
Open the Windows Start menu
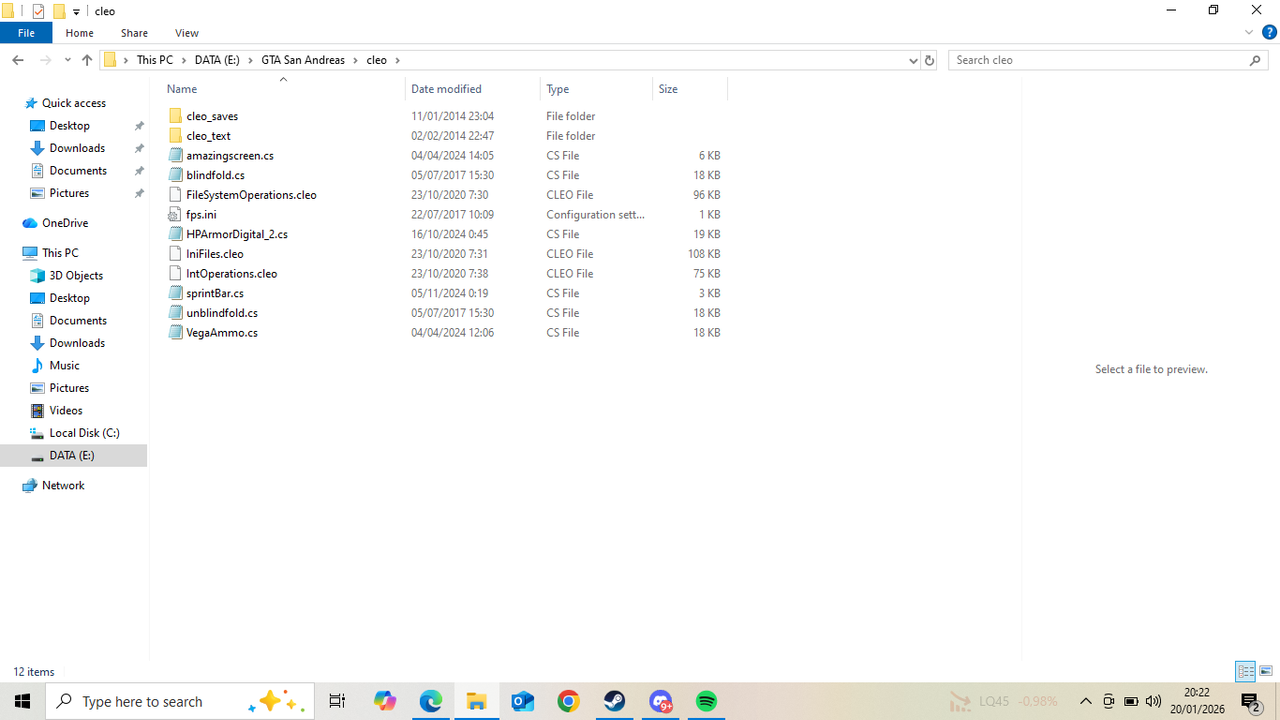click(22, 701)
